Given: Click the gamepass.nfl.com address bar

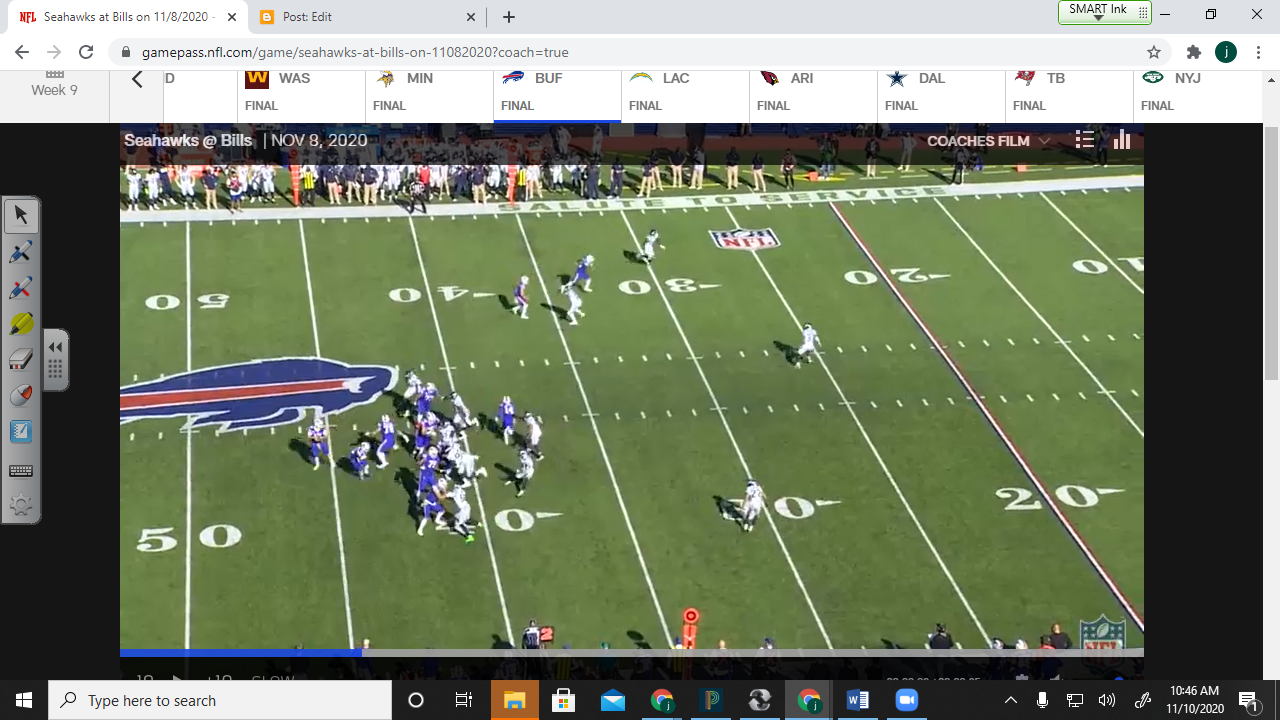Looking at the screenshot, I should (x=640, y=52).
